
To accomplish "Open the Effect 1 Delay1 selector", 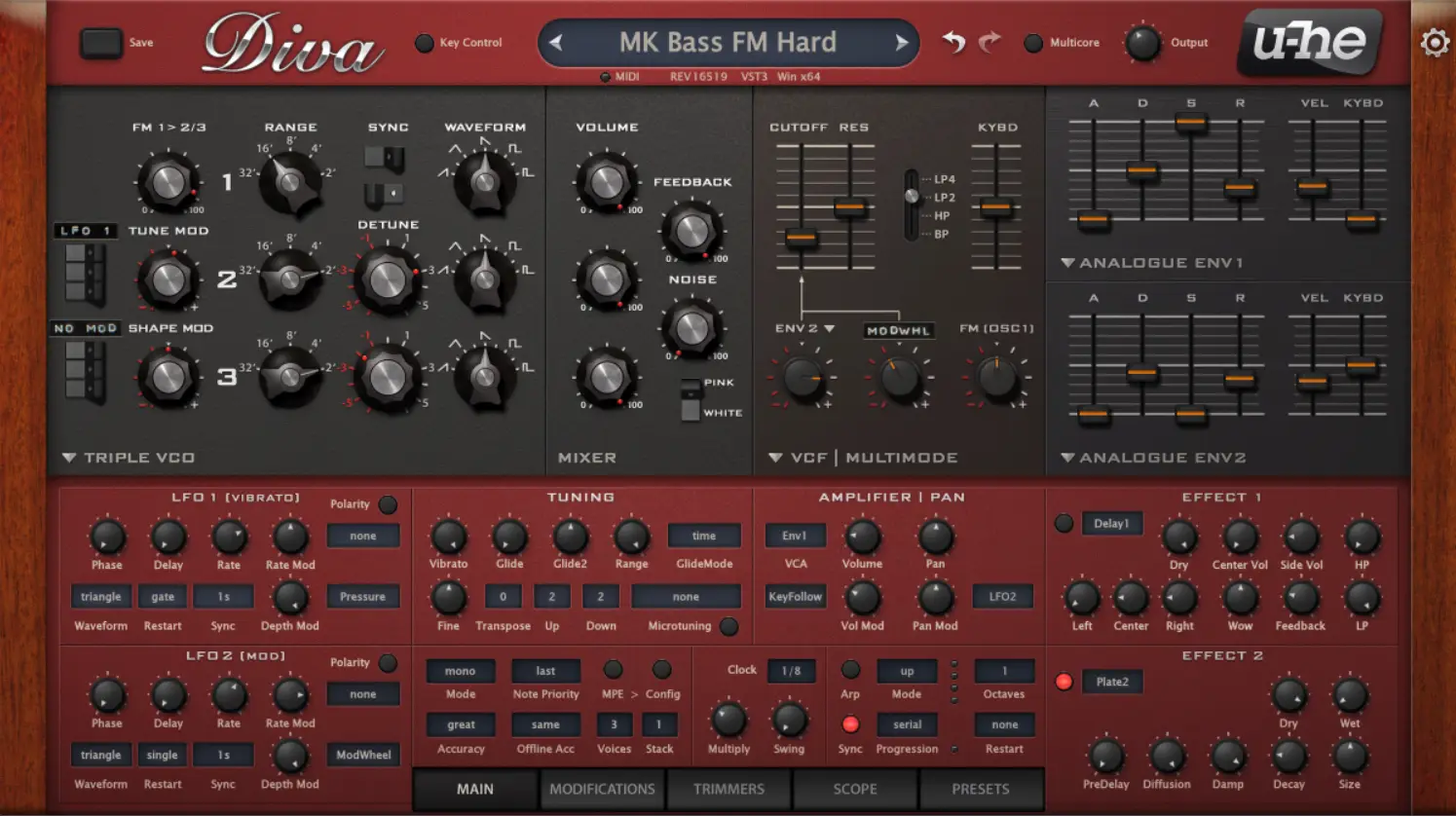I will pos(1112,523).
